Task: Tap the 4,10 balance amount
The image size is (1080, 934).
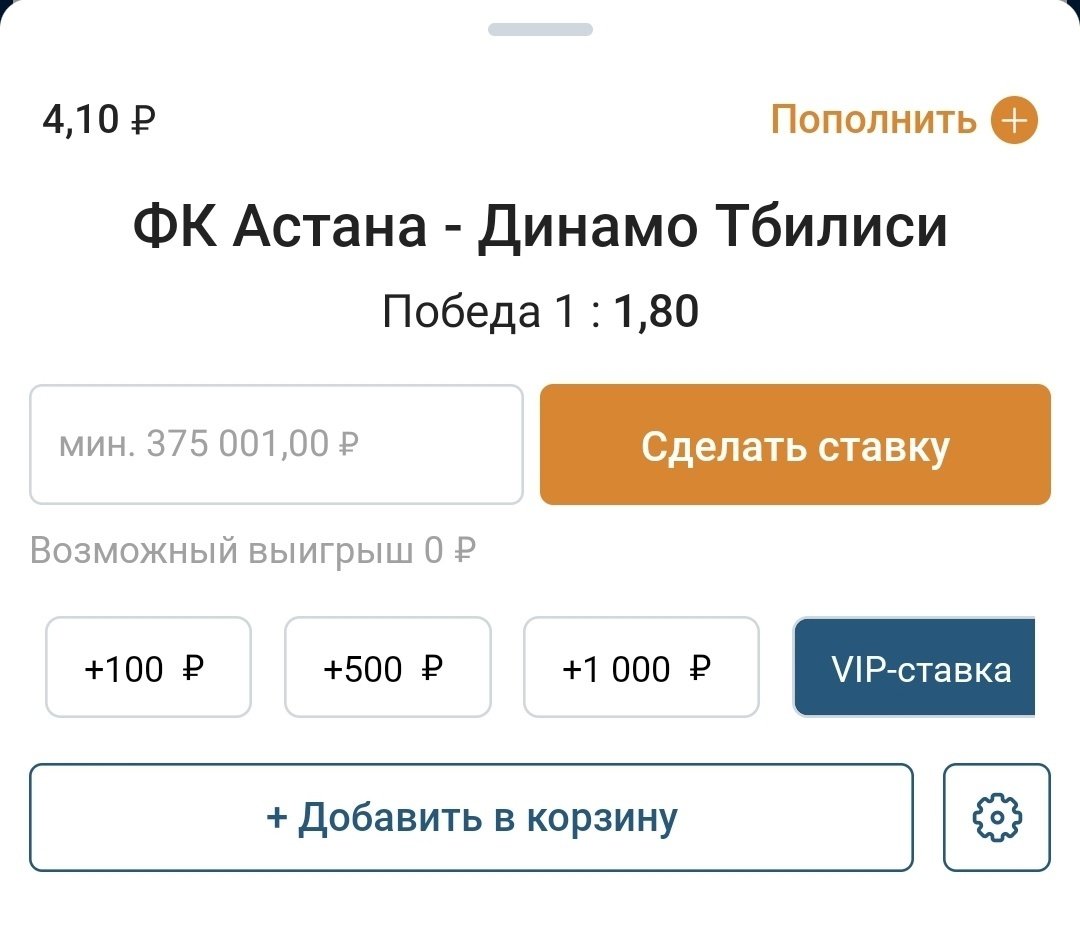Action: 80,121
